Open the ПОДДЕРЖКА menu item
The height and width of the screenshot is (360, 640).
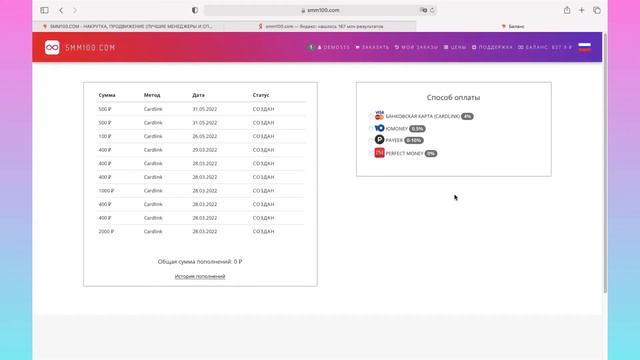click(x=492, y=47)
